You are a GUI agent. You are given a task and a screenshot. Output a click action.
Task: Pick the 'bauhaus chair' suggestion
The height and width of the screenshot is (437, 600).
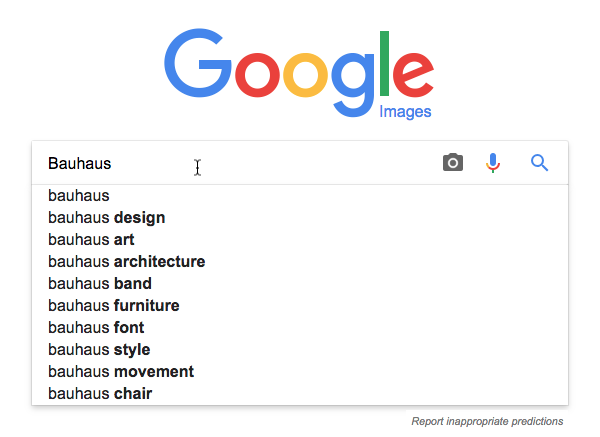pos(100,394)
